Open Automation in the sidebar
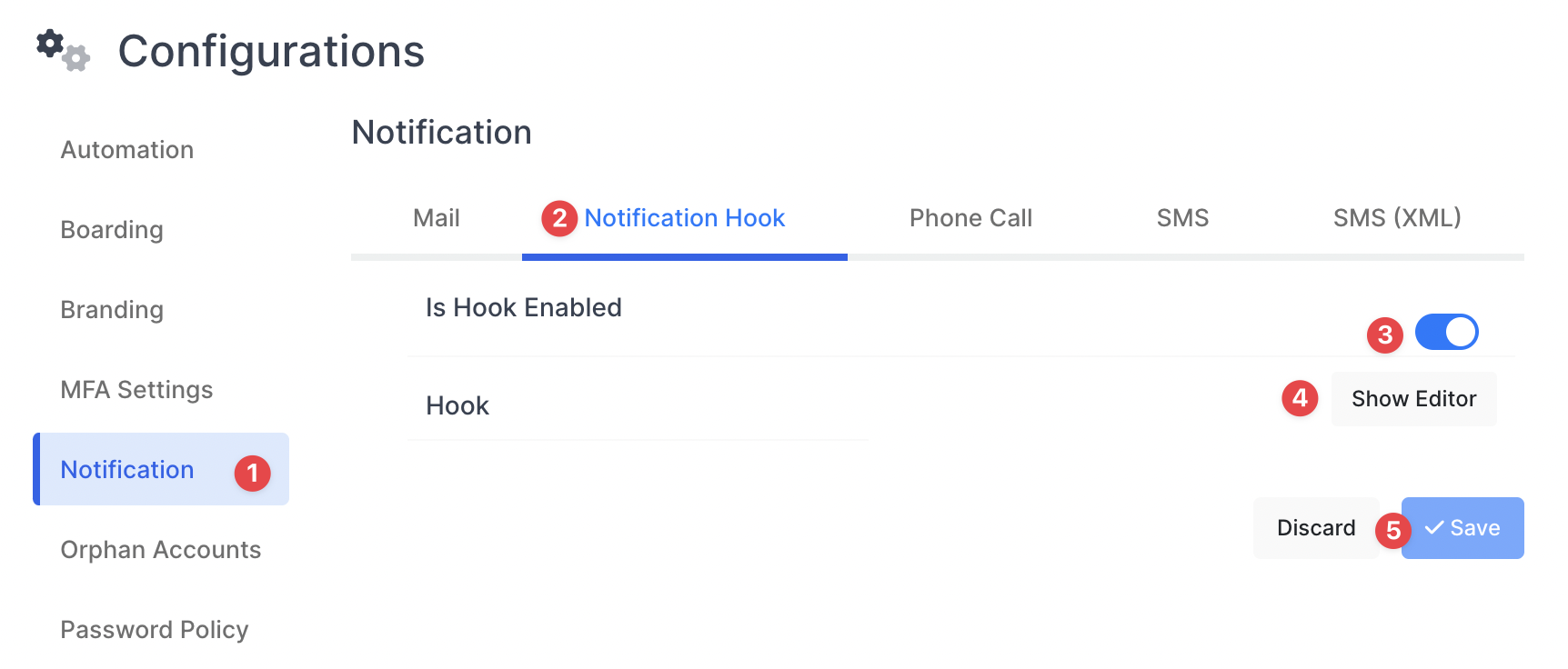This screenshot has height=669, width=1568. click(127, 150)
